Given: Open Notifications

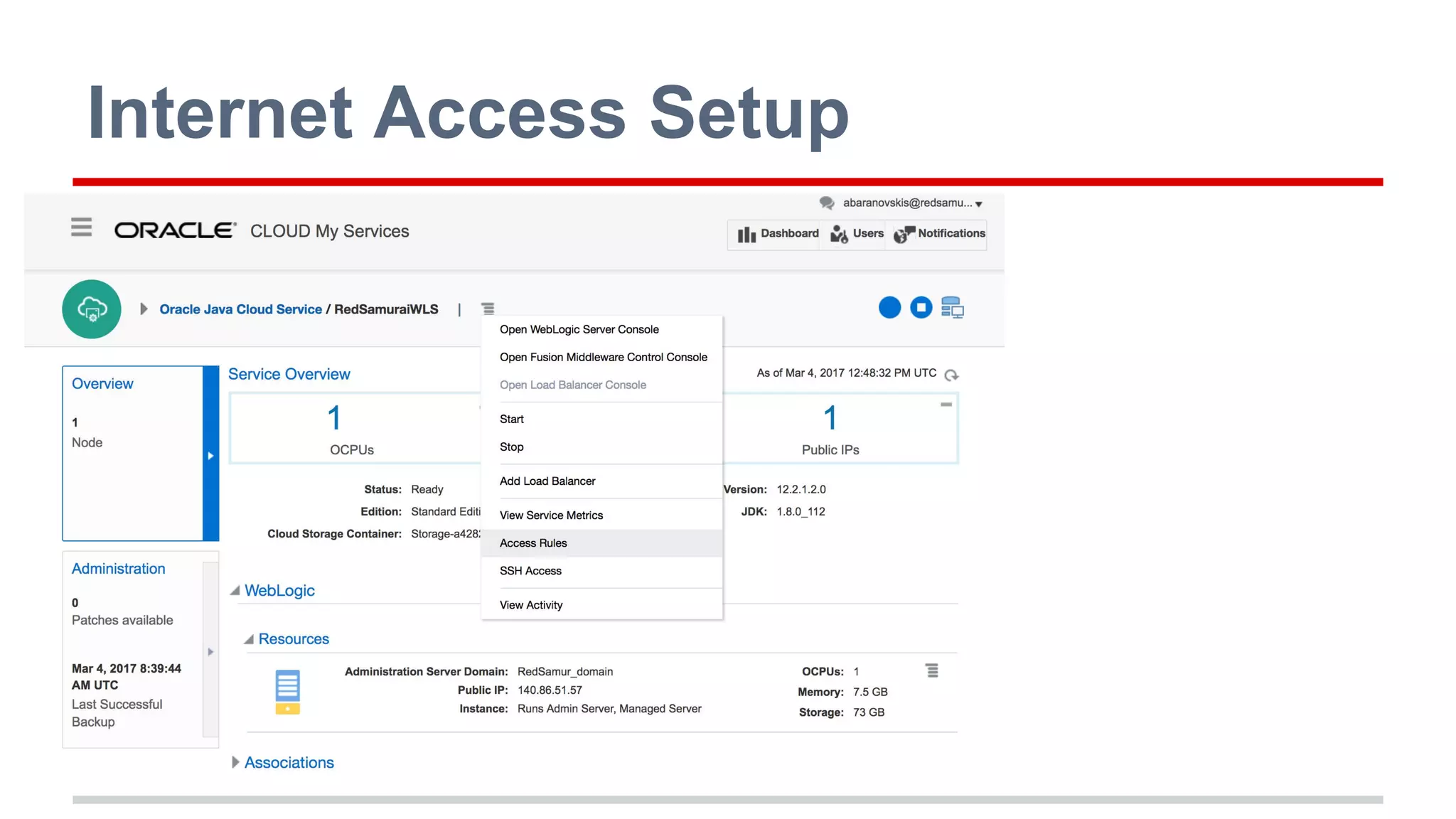Looking at the screenshot, I should pyautogui.click(x=938, y=234).
